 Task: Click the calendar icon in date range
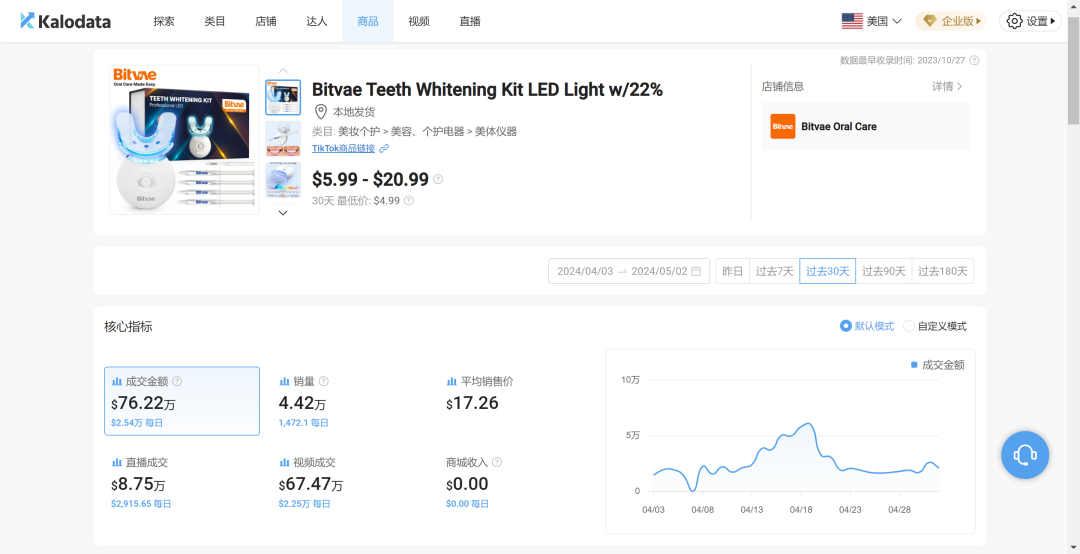click(696, 271)
